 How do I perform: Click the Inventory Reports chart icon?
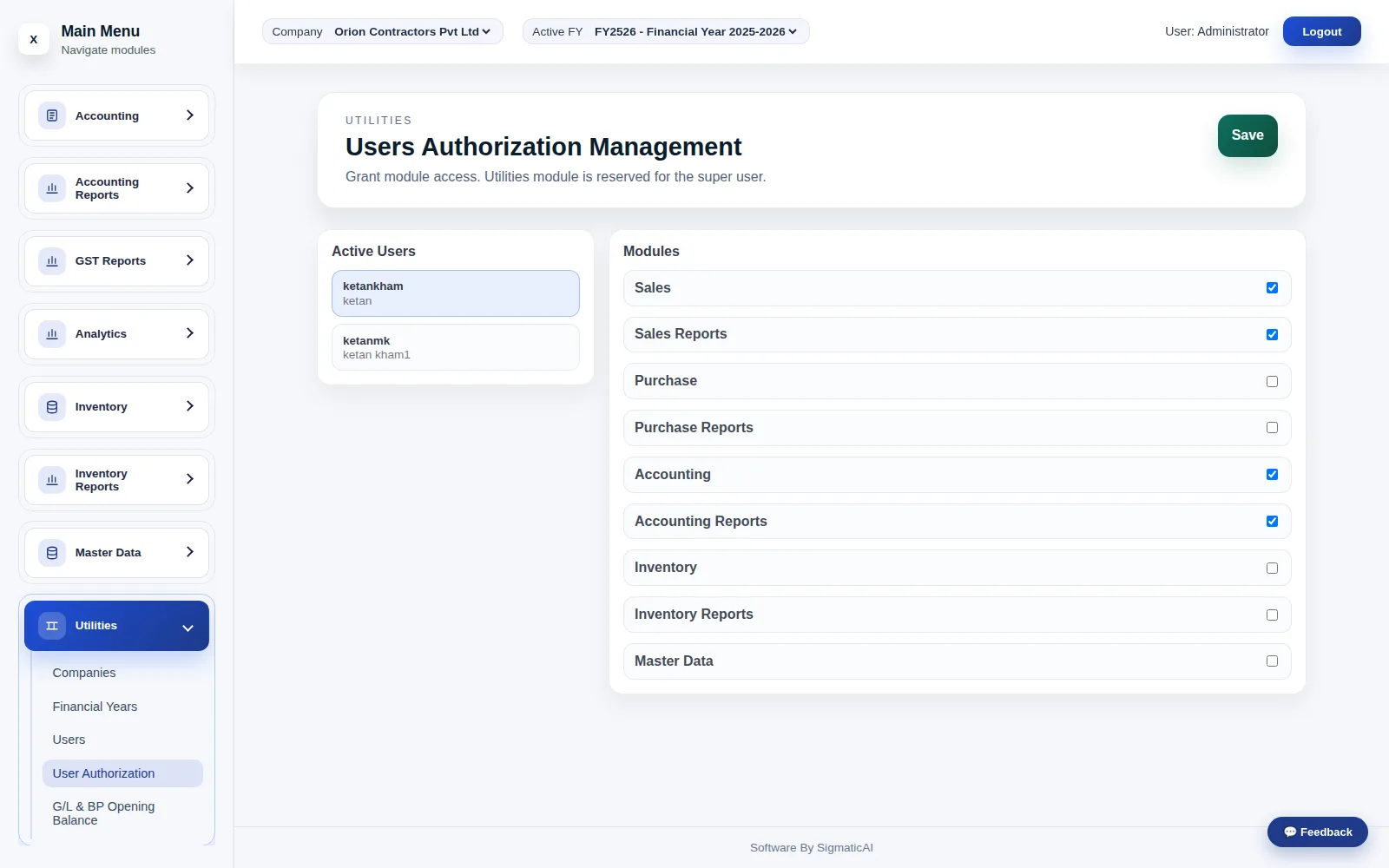[x=52, y=480]
